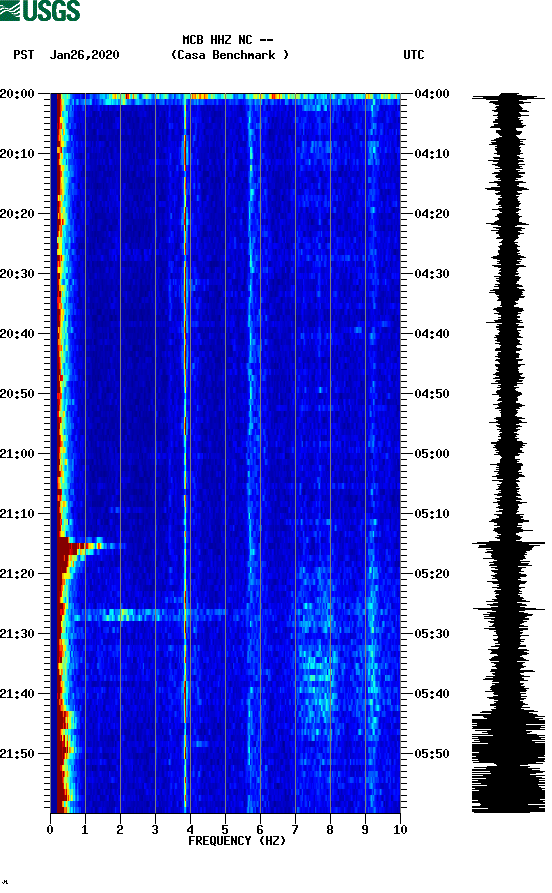This screenshot has width=552, height=893.
Task: Click frequency axis tick label '9'
Action: point(365,830)
